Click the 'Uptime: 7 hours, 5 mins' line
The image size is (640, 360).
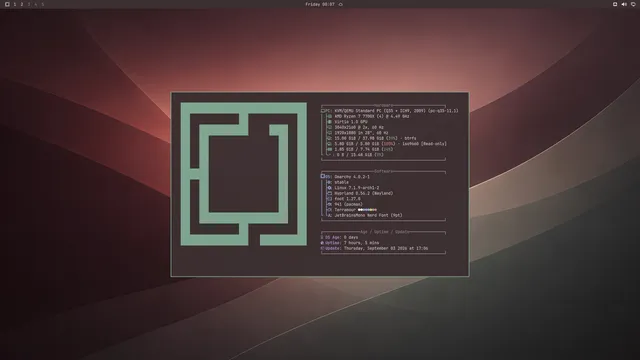point(350,243)
